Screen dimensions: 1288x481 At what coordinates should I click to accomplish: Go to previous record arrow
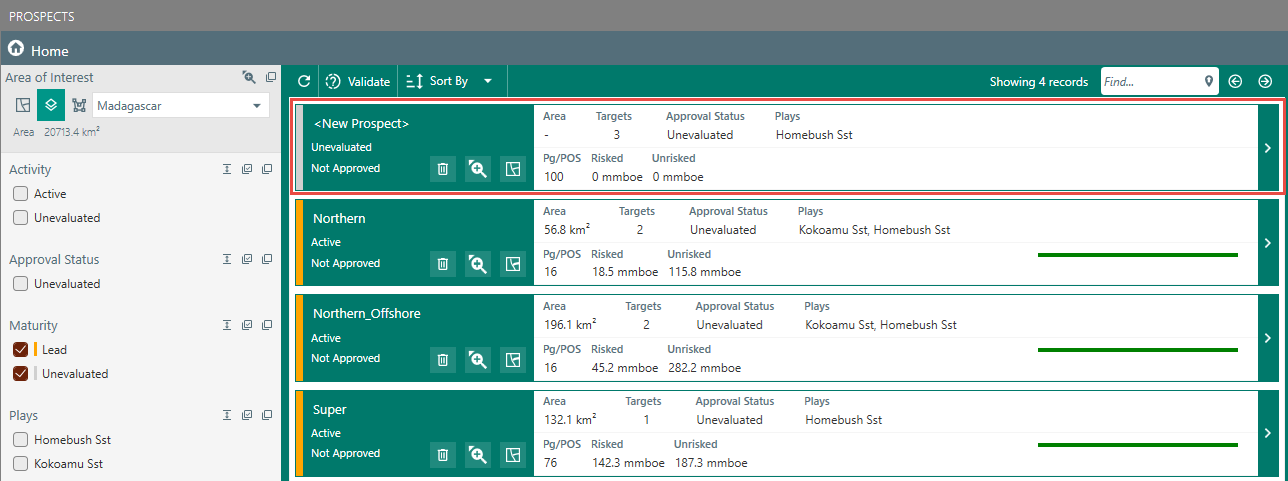[x=1236, y=81]
